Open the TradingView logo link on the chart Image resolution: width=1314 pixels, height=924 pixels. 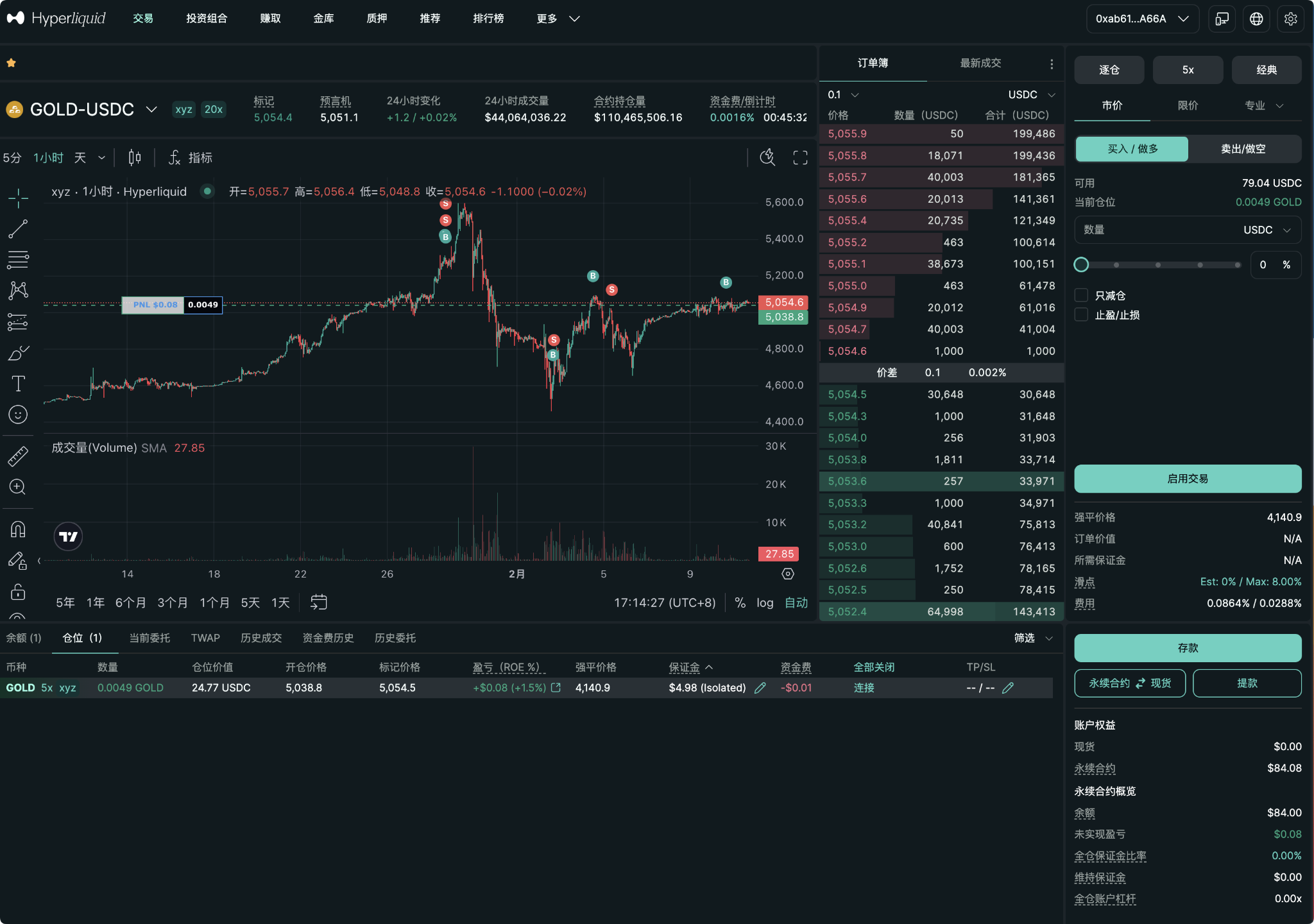pyautogui.click(x=67, y=536)
